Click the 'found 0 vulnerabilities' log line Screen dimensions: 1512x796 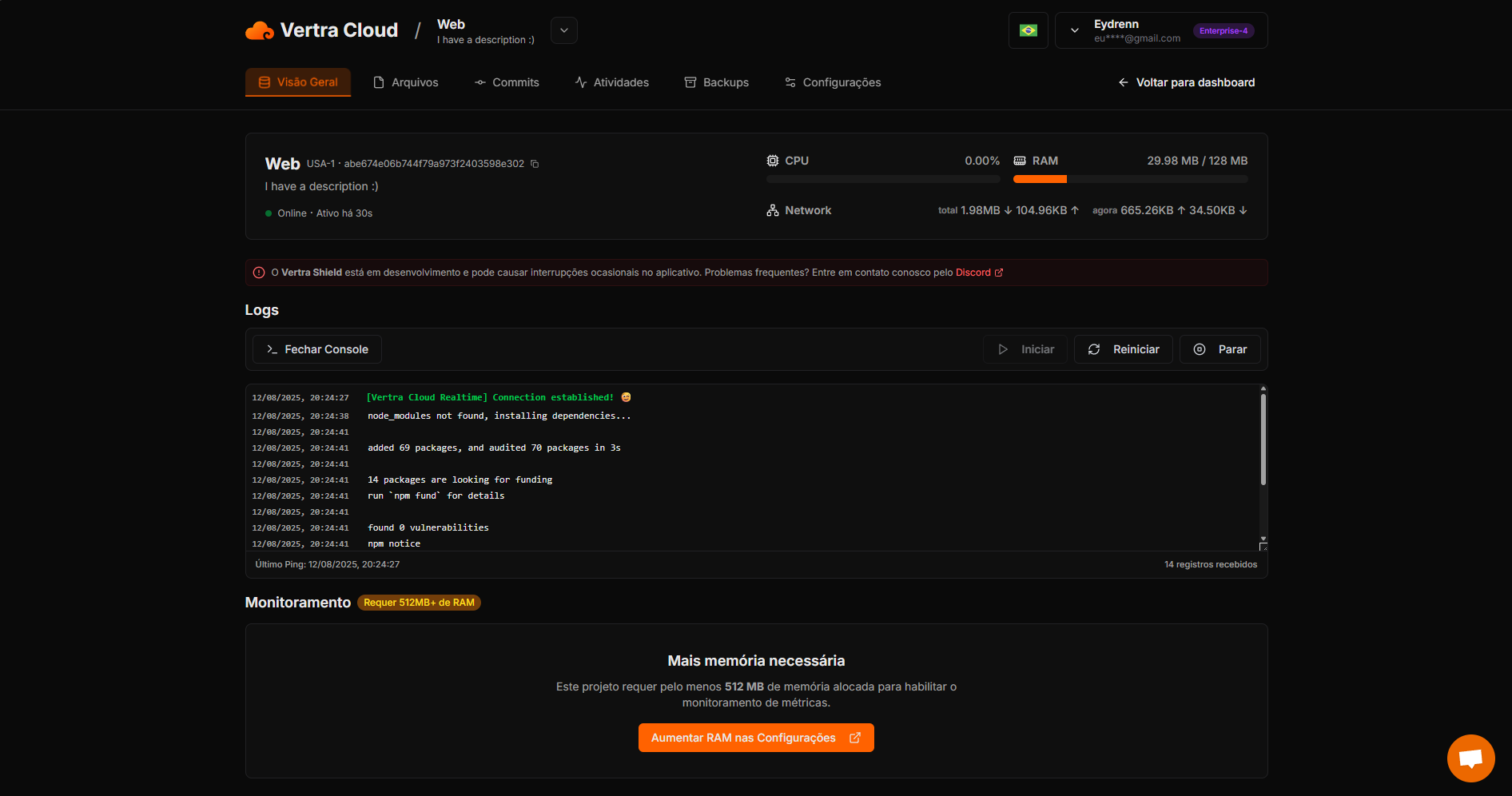[x=428, y=527]
